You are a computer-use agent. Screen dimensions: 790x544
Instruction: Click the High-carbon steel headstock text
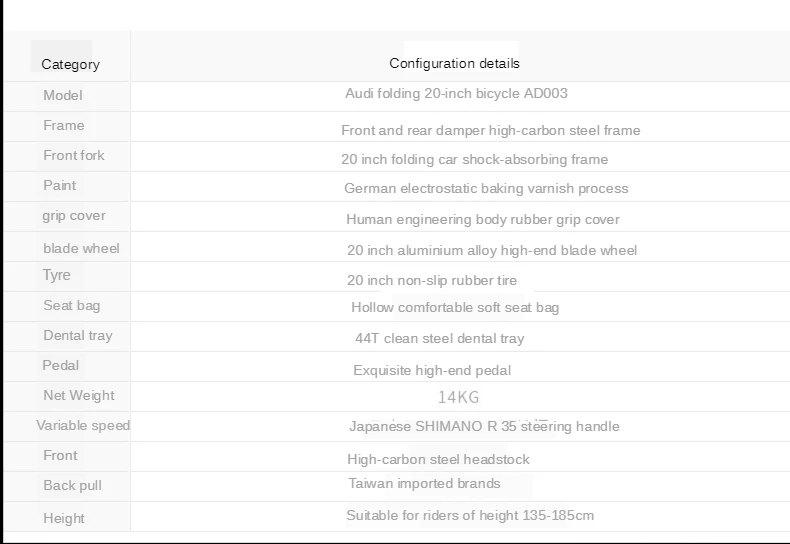438,459
